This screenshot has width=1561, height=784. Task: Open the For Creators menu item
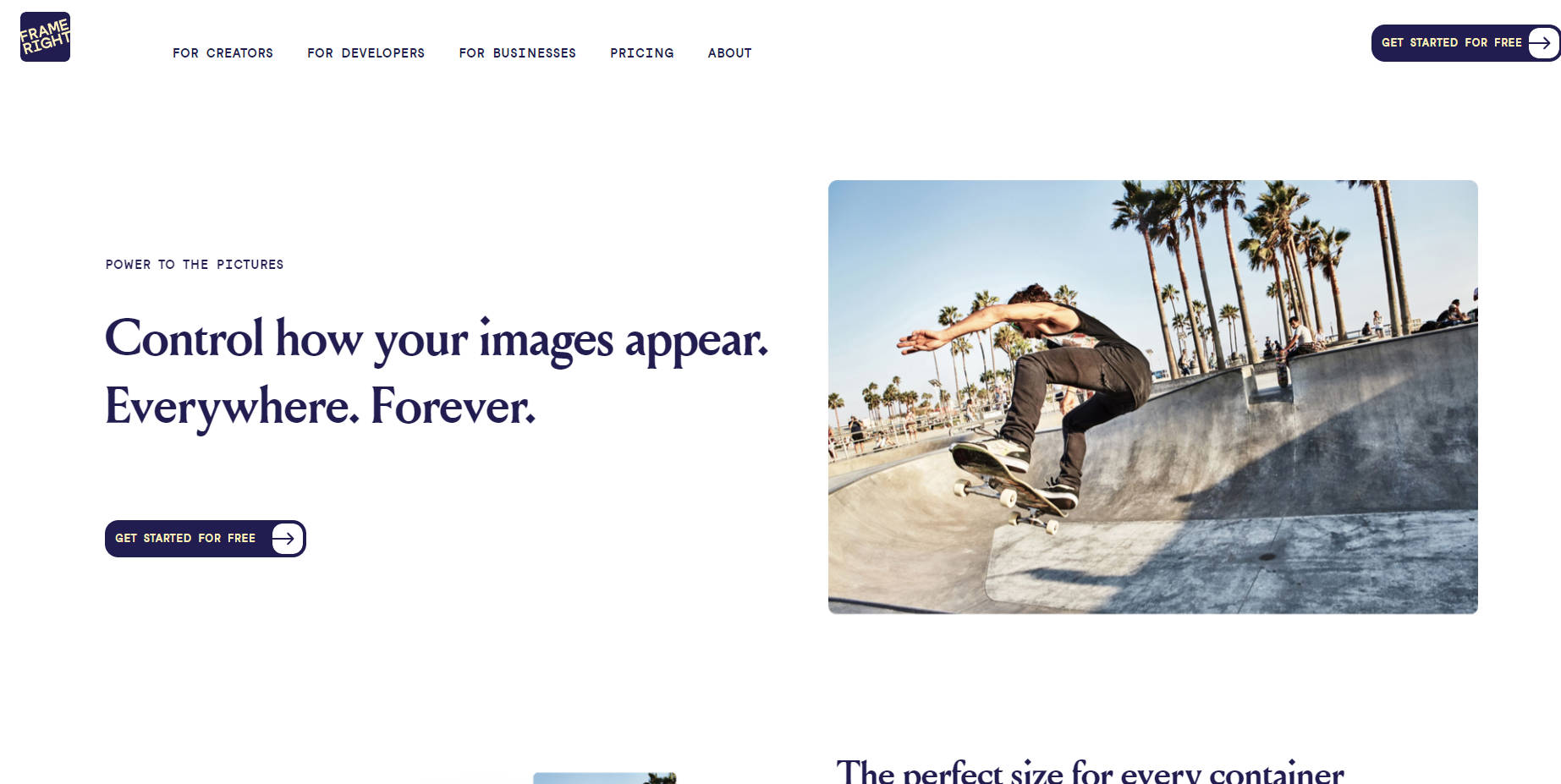pyautogui.click(x=223, y=52)
